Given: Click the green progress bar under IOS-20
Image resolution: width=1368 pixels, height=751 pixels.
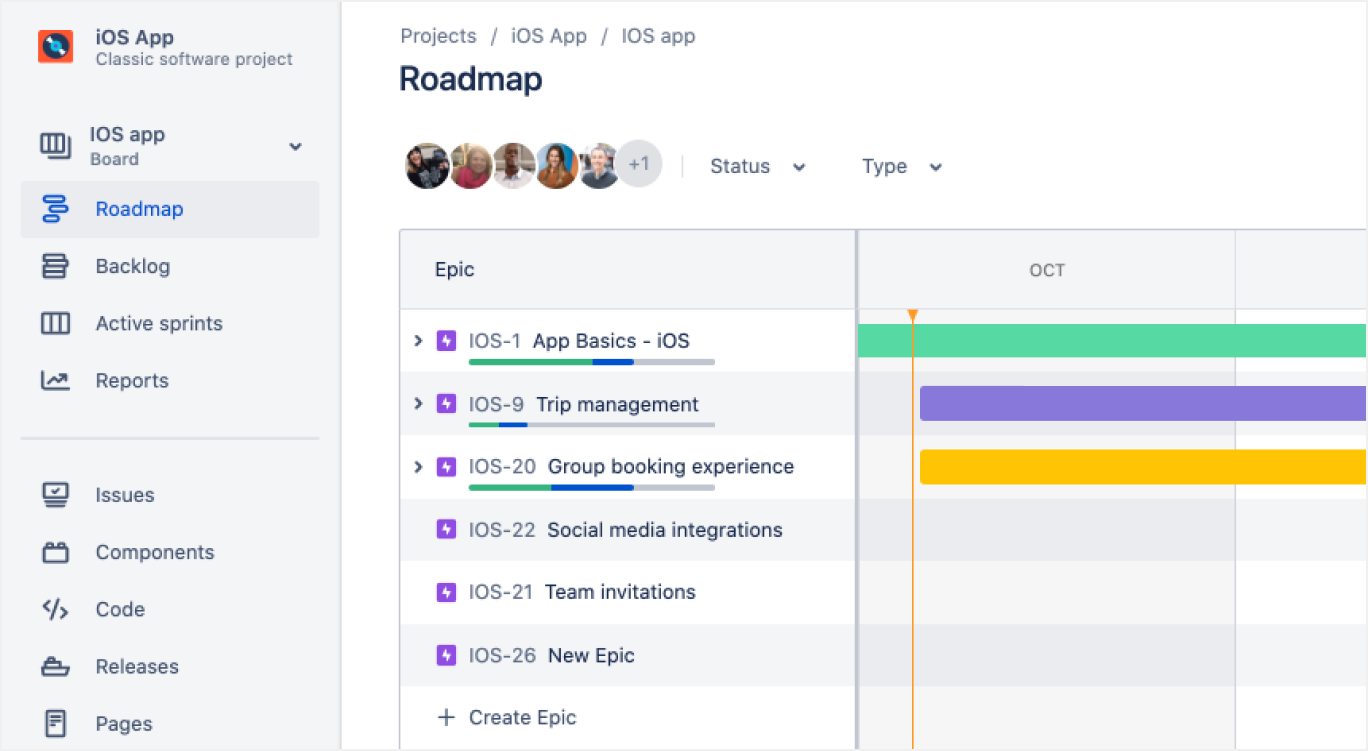Looking at the screenshot, I should point(510,488).
